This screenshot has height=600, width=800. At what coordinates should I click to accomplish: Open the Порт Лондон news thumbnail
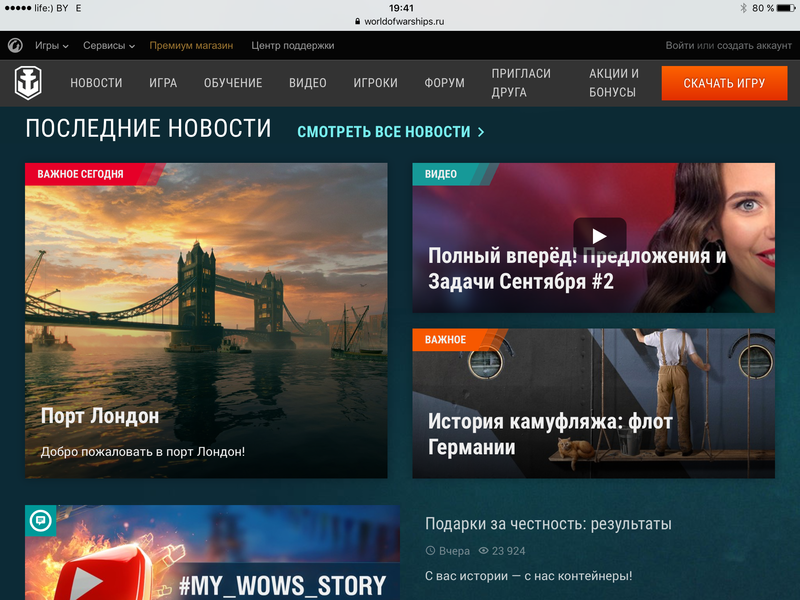(x=206, y=320)
